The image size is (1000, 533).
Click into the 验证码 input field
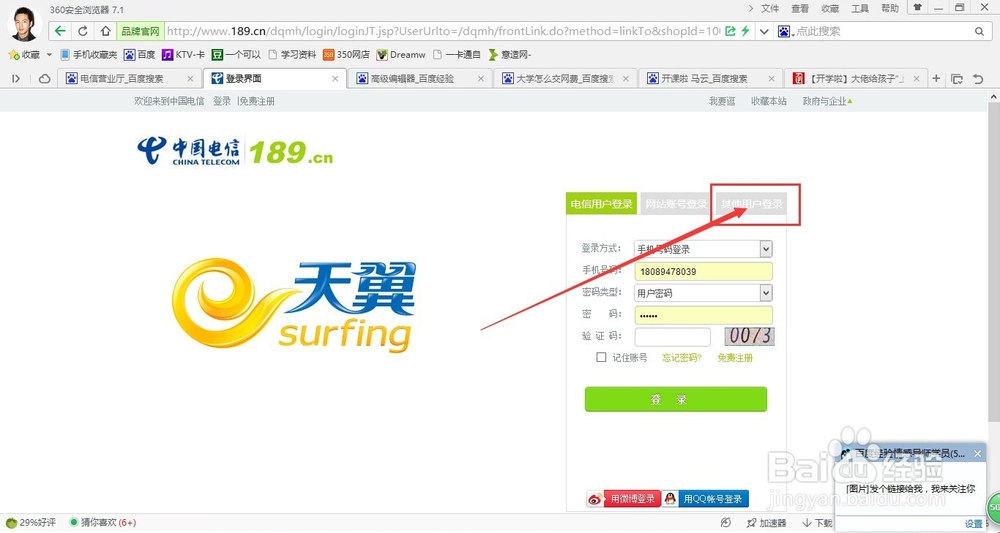pos(672,337)
